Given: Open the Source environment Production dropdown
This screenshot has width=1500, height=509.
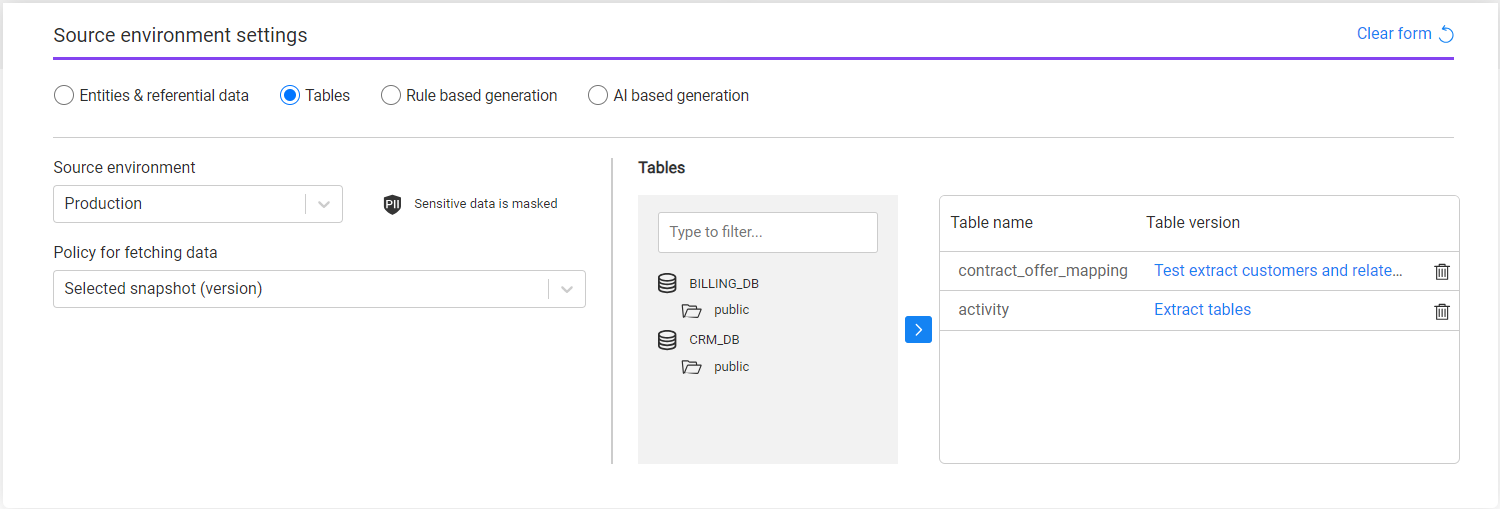Looking at the screenshot, I should click(x=198, y=204).
